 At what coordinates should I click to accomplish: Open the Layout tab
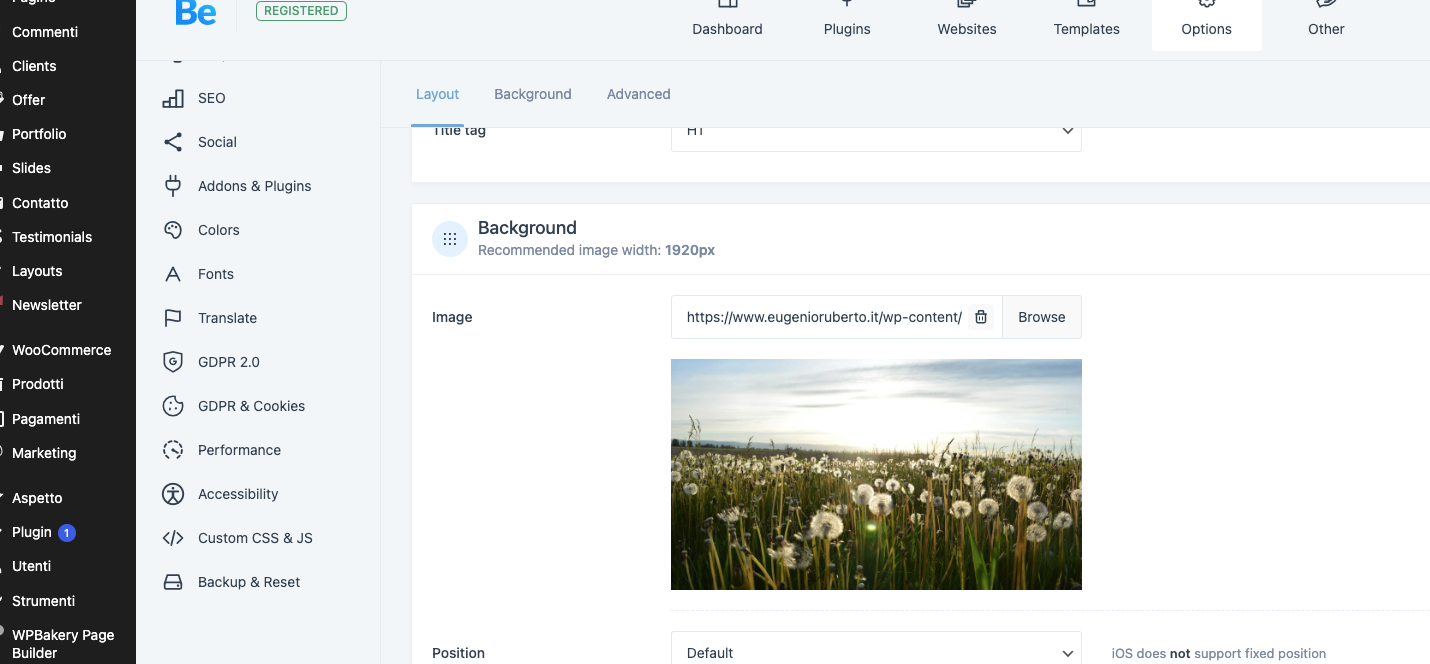pyautogui.click(x=437, y=94)
